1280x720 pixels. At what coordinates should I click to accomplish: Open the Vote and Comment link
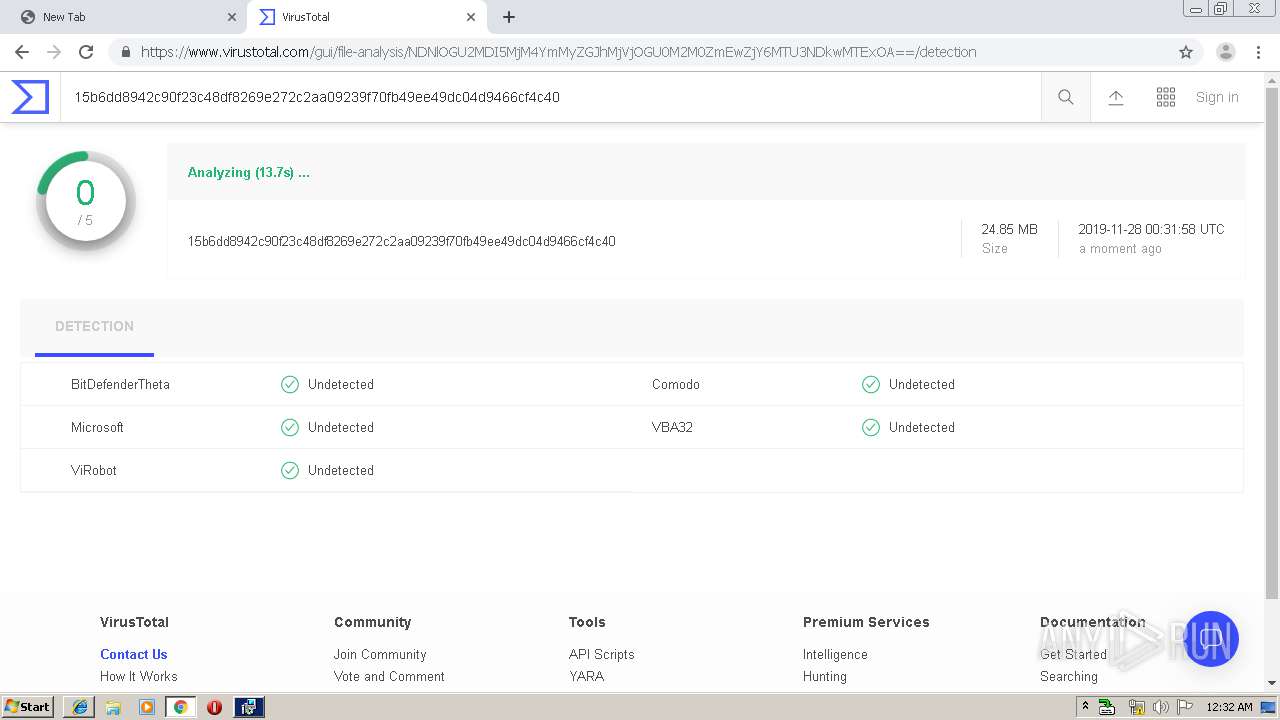389,676
